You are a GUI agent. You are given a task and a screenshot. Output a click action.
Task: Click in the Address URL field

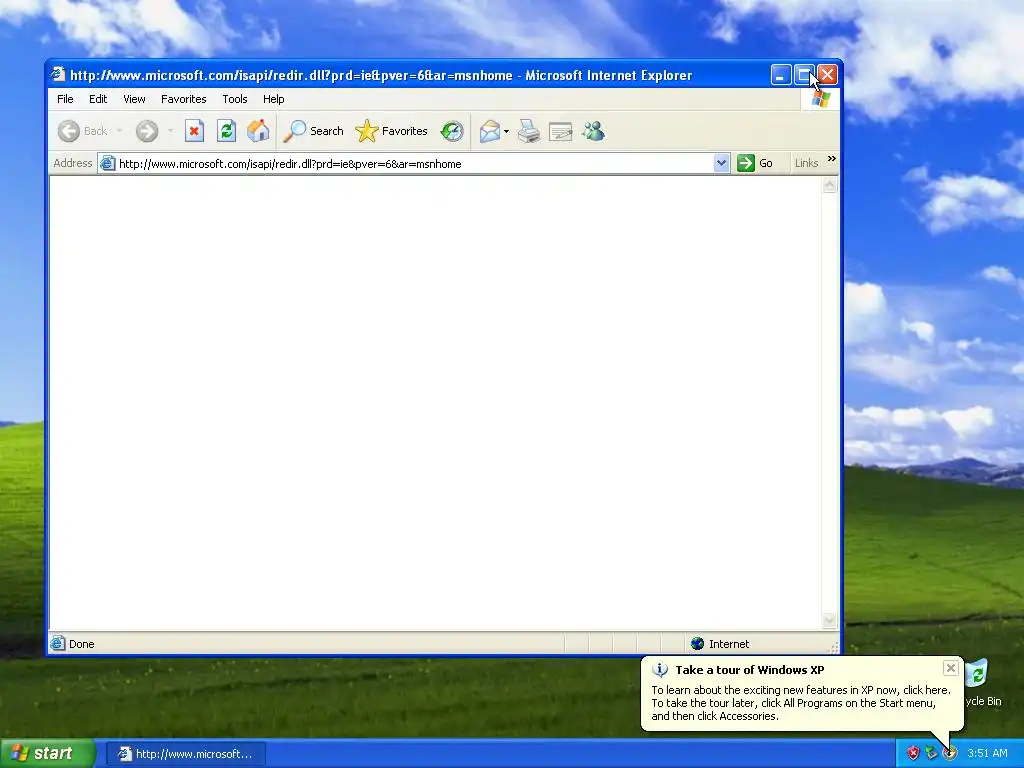click(415, 163)
